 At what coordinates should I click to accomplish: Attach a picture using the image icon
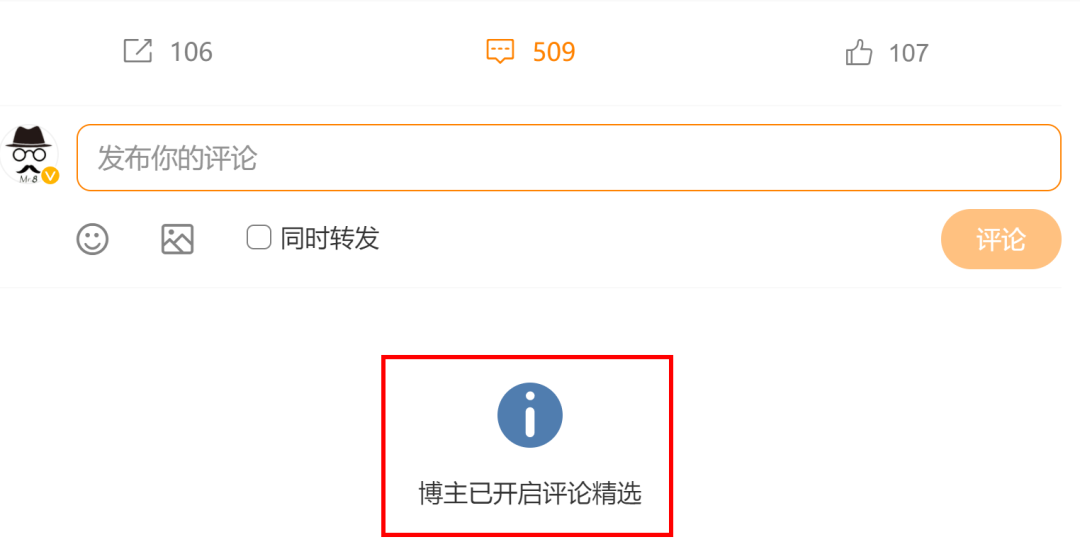pos(177,239)
